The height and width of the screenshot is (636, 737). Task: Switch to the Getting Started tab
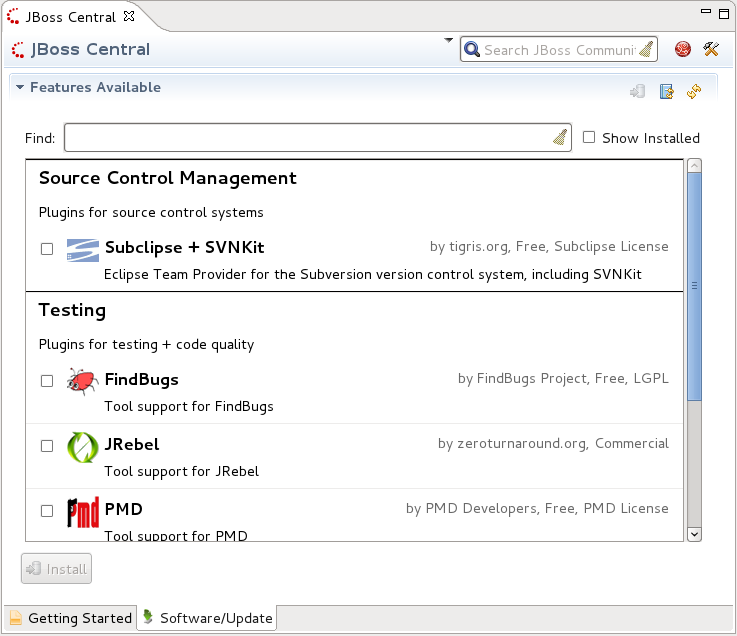(x=71, y=618)
